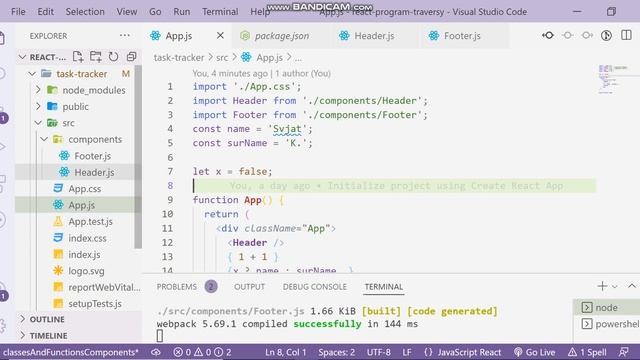
Task: Open Explorer views and more actions menu
Action: click(x=125, y=36)
